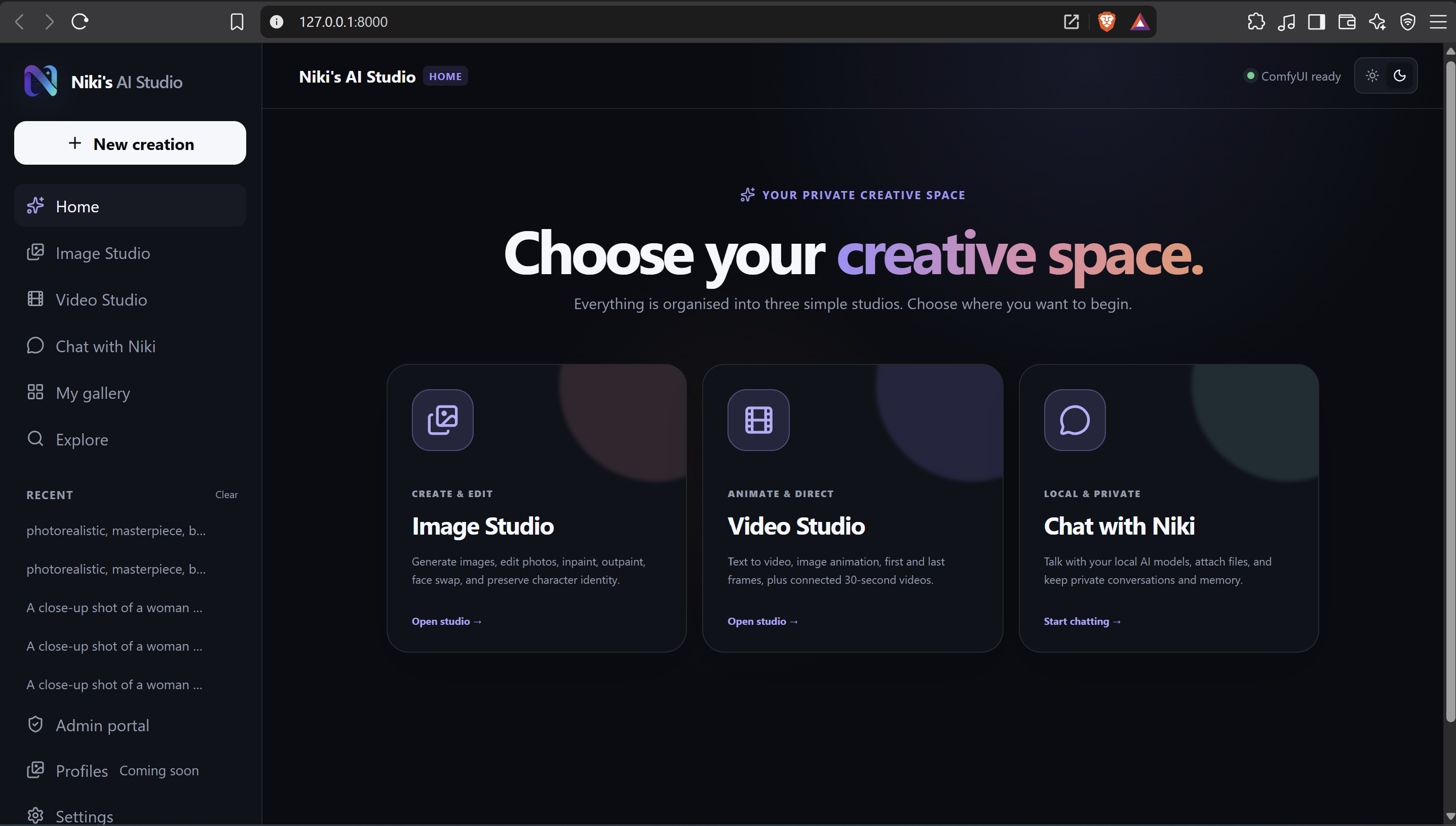Open first 'A close-up shot of a woman' recent
The image size is (1456, 826).
click(114, 607)
